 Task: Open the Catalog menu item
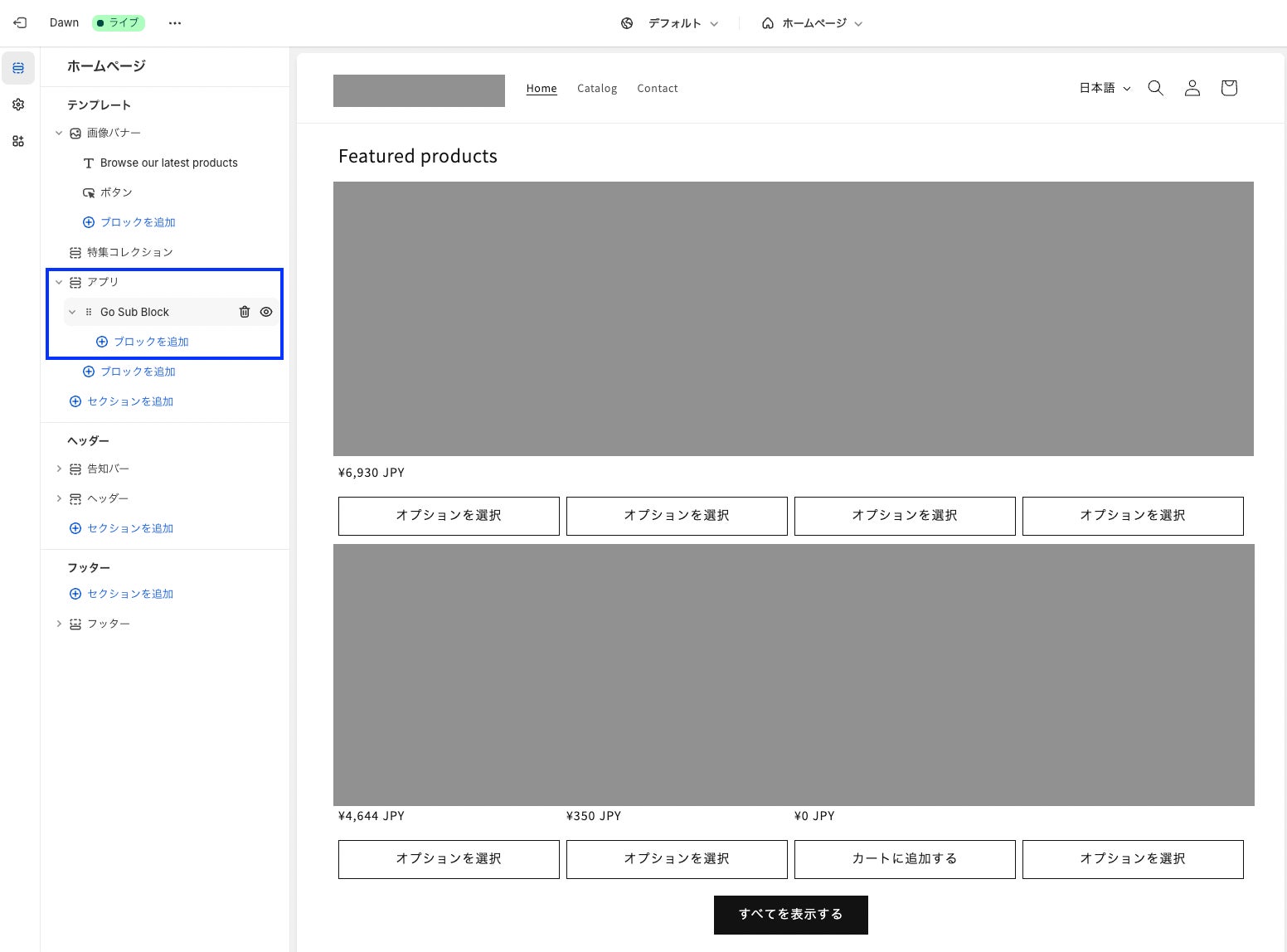click(597, 88)
